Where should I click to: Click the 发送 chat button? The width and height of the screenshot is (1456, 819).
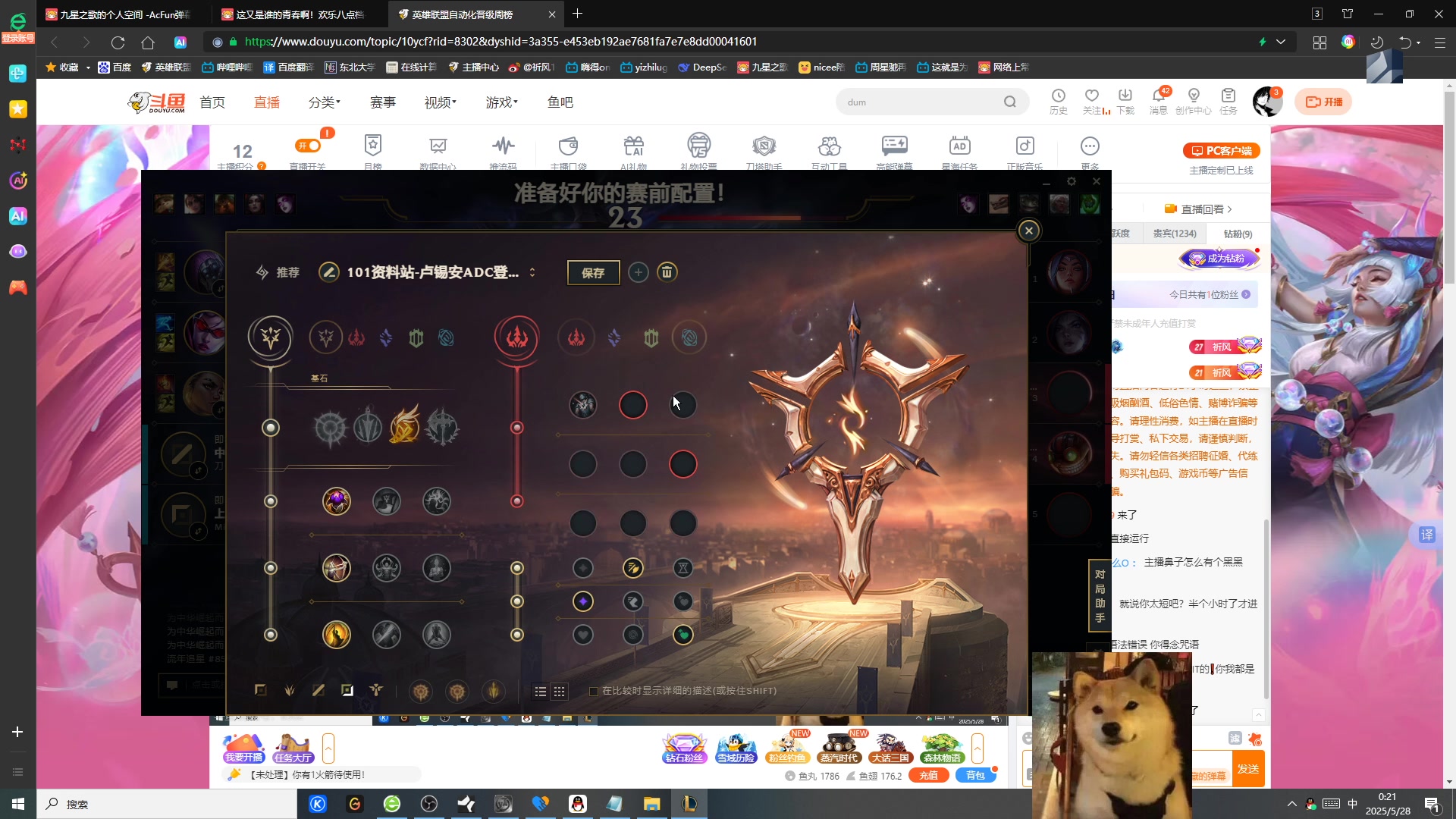point(1247,769)
